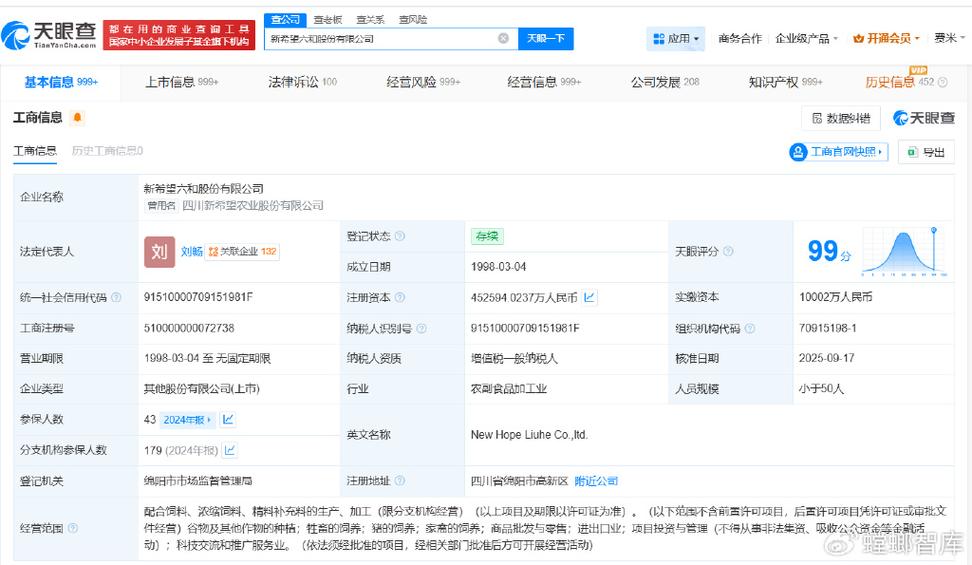Click the 数据纠错 button
Viewport: 972px width, 565px height.
(841, 118)
